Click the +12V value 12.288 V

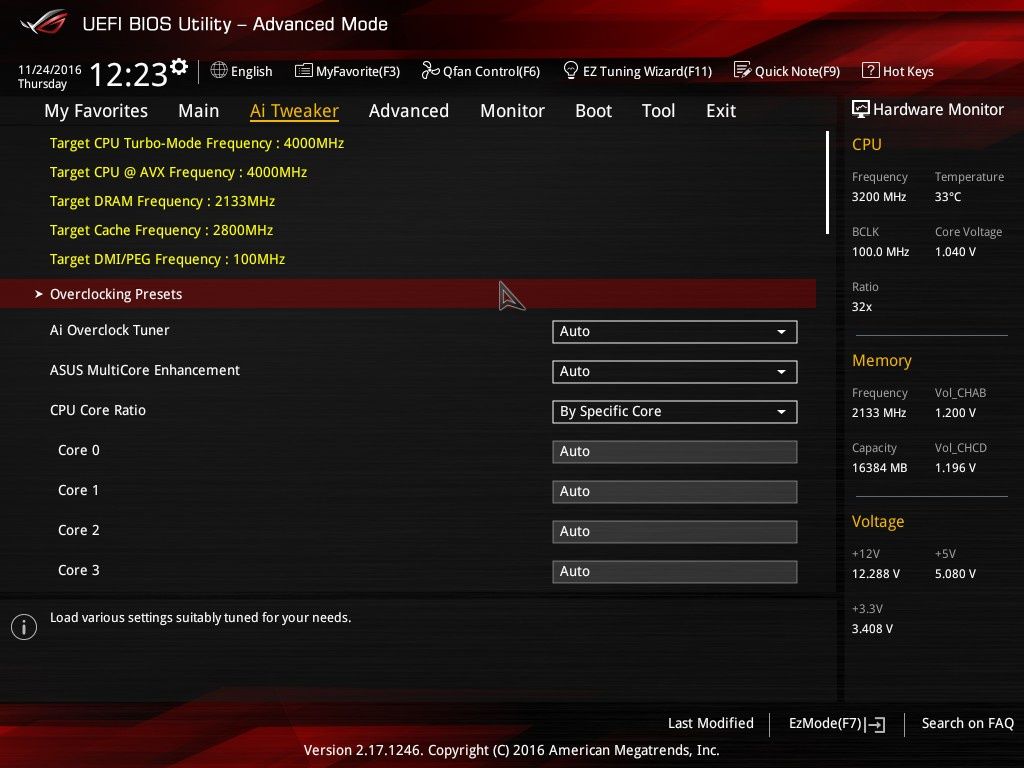(875, 573)
